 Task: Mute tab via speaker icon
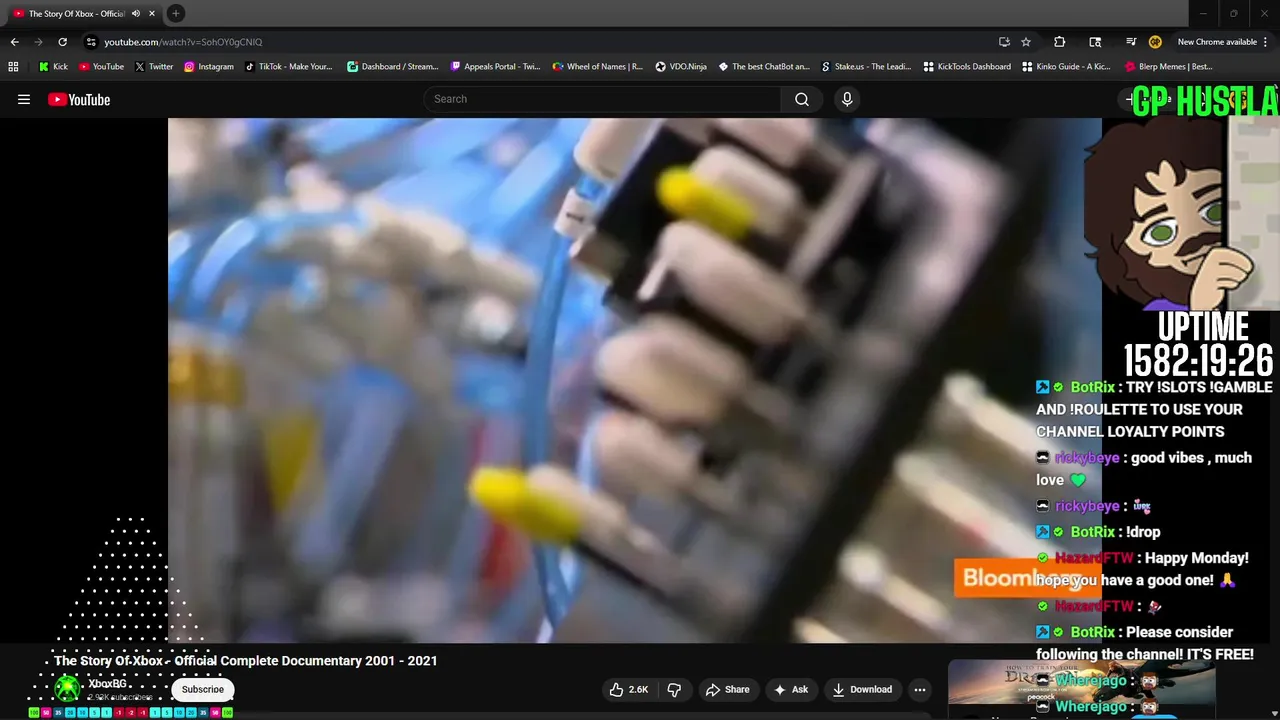[136, 14]
